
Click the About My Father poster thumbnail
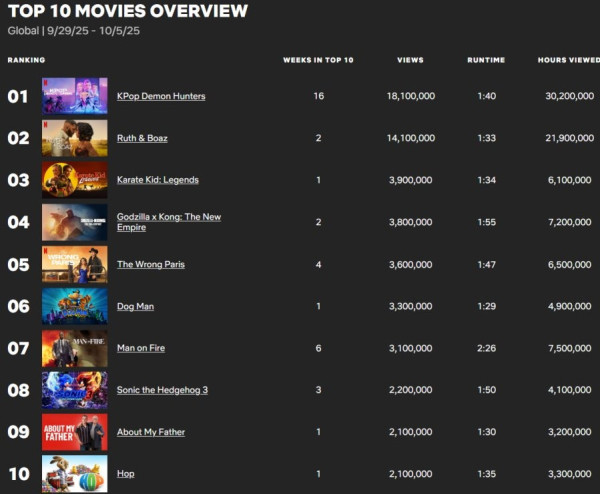[x=75, y=432]
